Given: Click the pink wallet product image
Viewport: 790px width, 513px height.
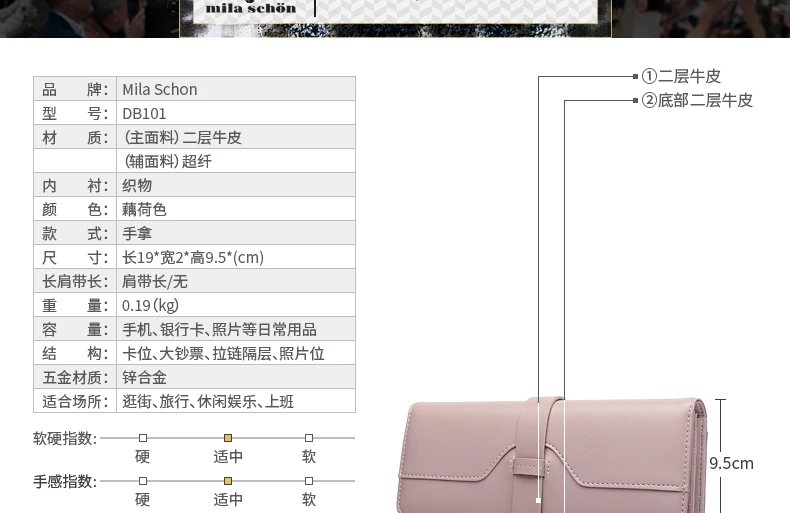Looking at the screenshot, I should 553,456.
